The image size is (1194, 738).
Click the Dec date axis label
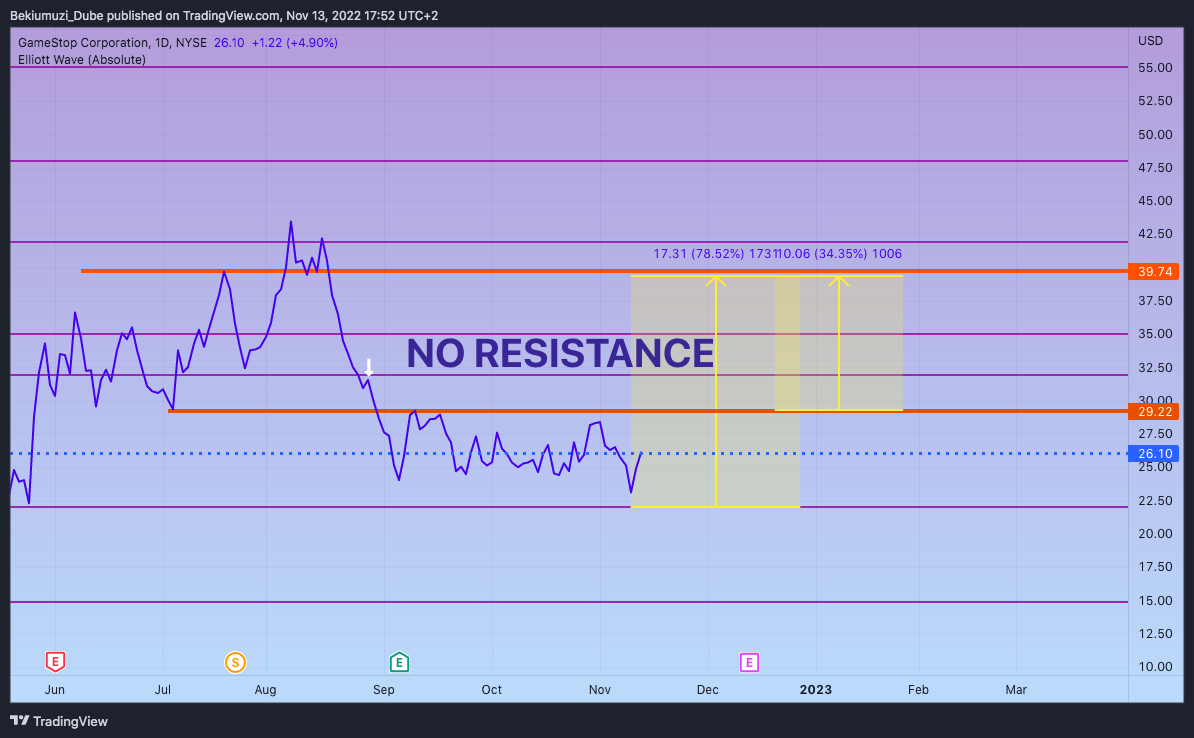coord(707,689)
